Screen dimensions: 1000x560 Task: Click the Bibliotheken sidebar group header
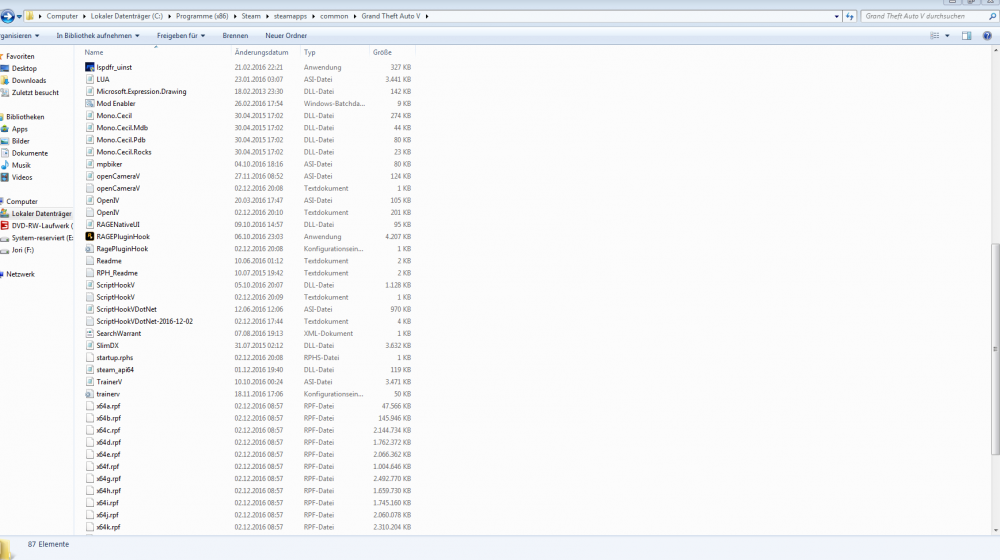[26, 117]
